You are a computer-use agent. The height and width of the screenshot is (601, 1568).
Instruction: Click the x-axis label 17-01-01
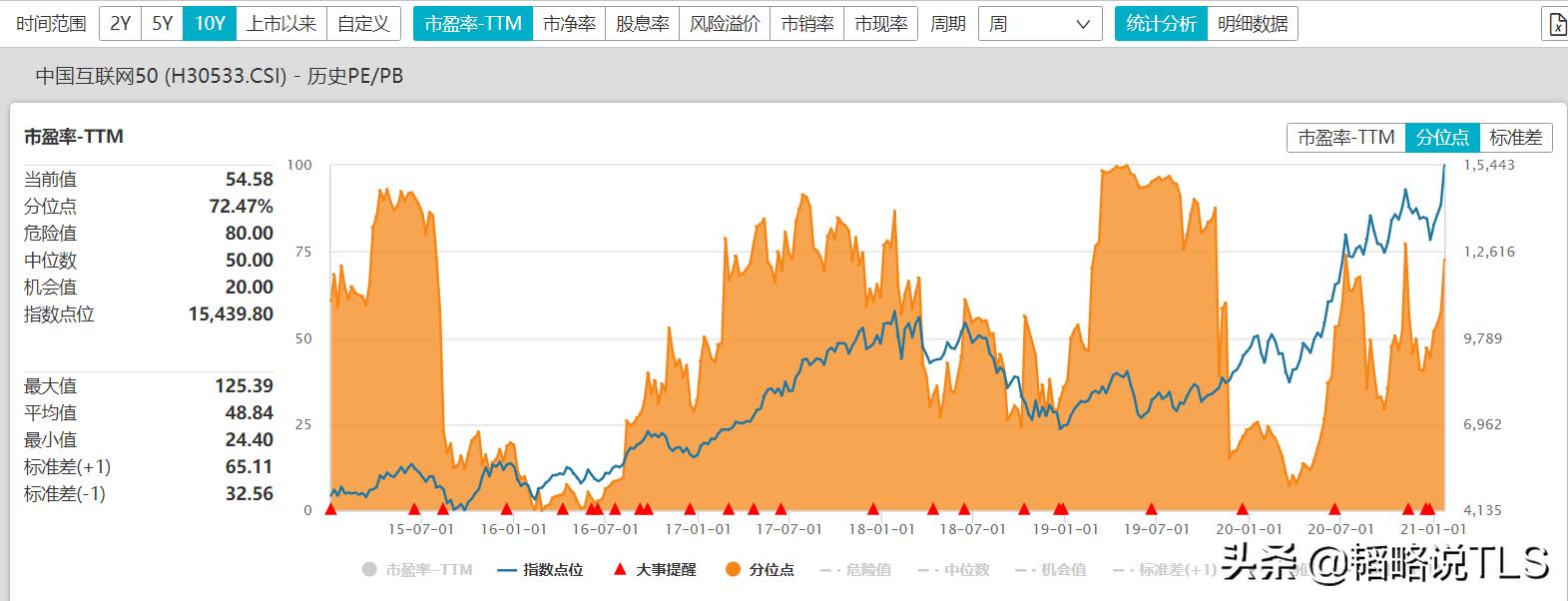click(698, 529)
